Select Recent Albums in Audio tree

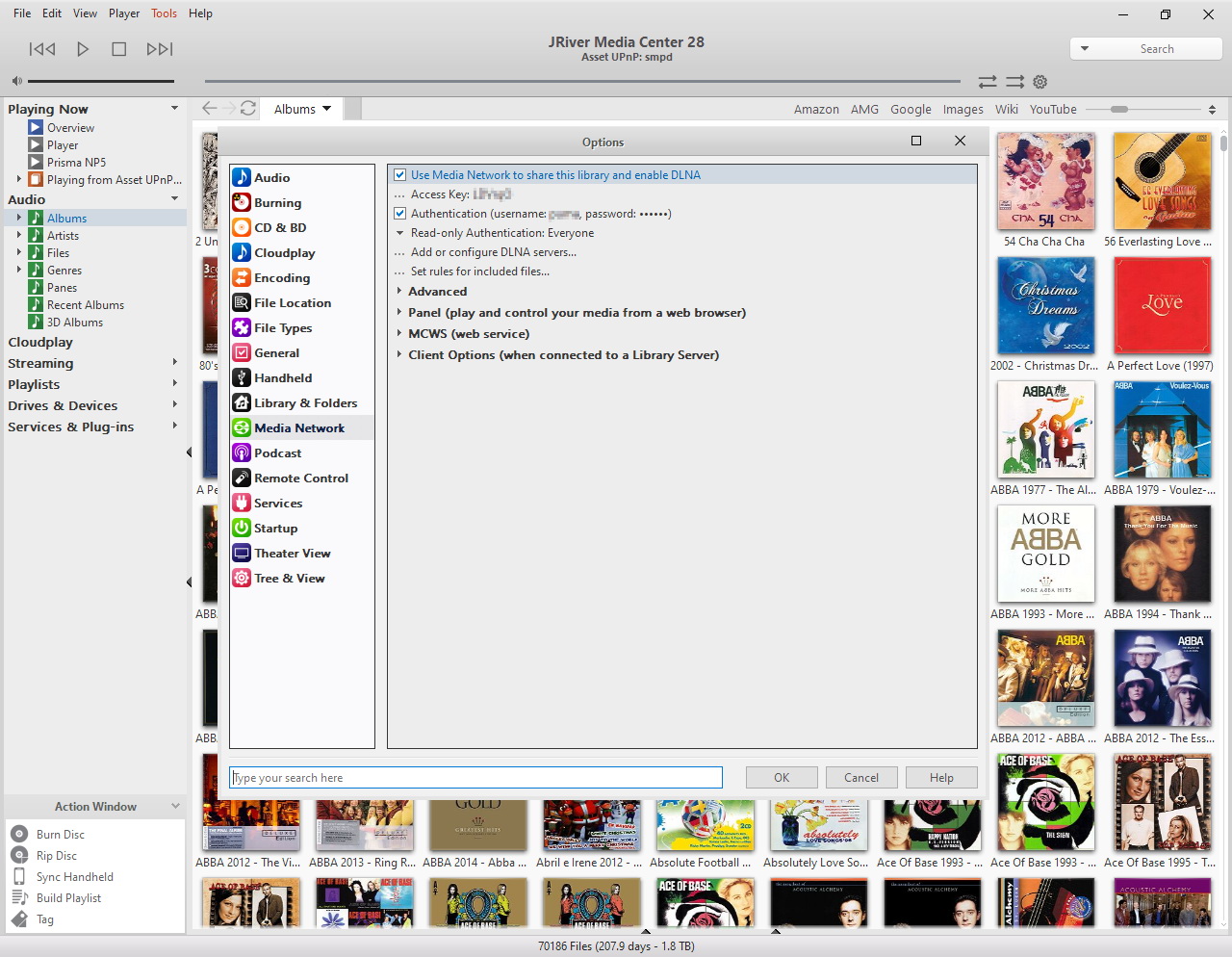86,304
